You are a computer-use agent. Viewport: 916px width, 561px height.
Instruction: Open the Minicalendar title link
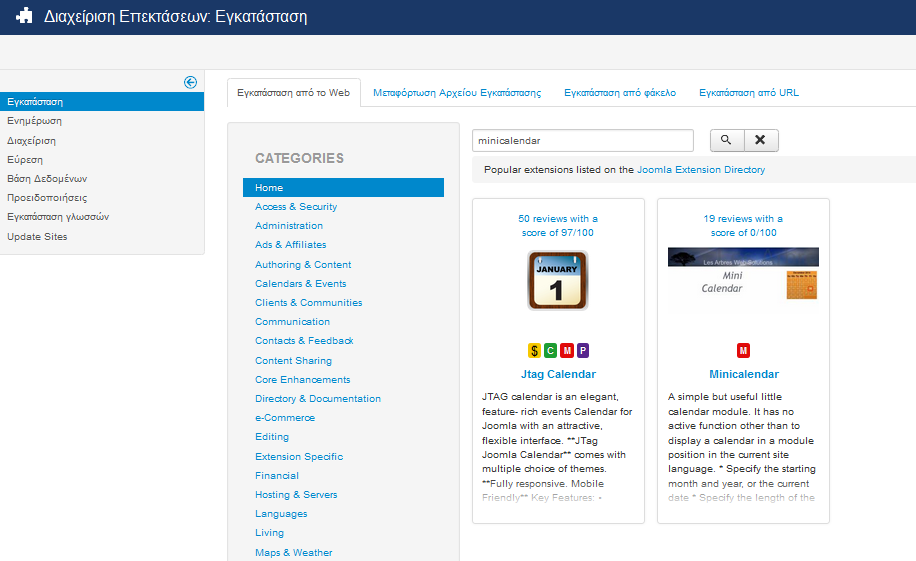[x=744, y=374]
